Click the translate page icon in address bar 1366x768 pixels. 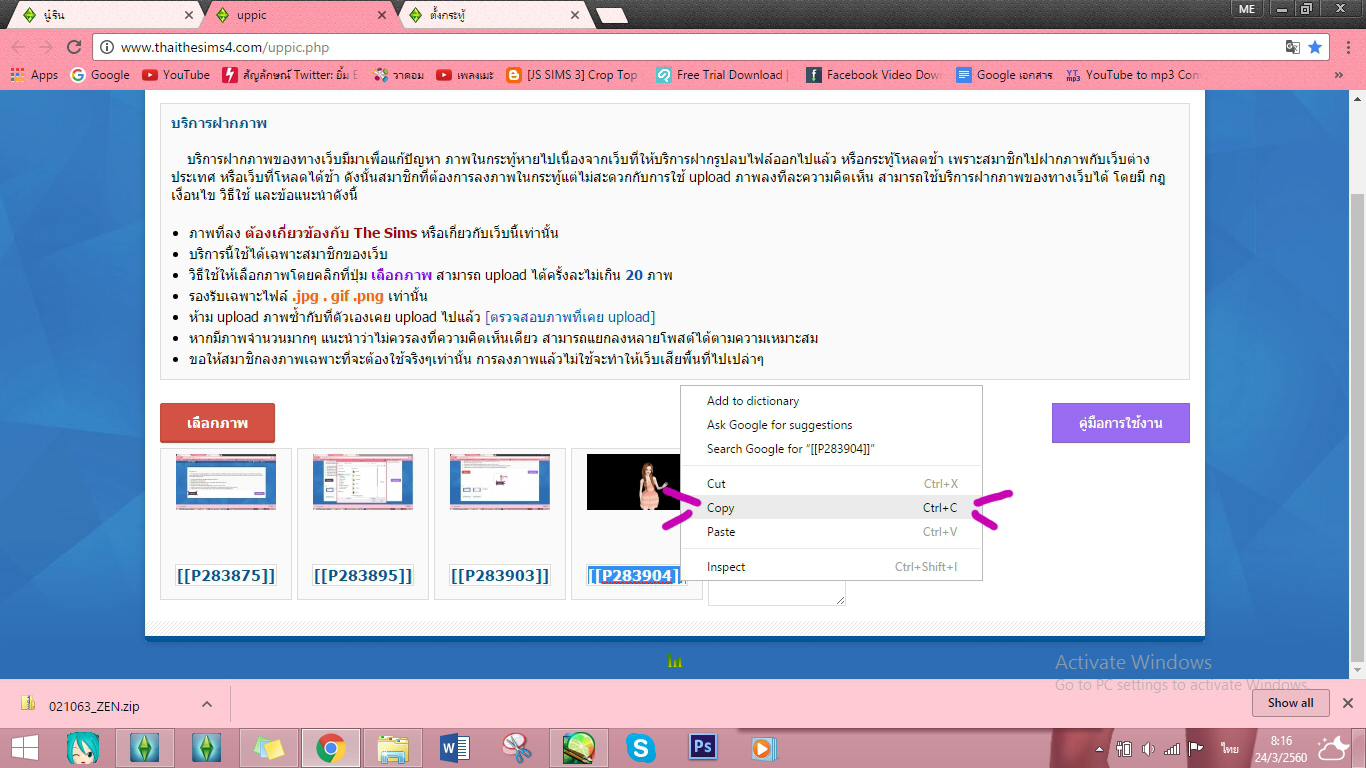(x=1293, y=47)
